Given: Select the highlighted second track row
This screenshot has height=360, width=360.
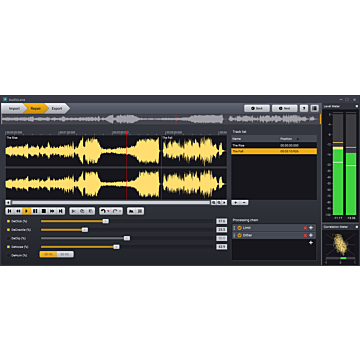Looking at the screenshot, I should (274, 151).
